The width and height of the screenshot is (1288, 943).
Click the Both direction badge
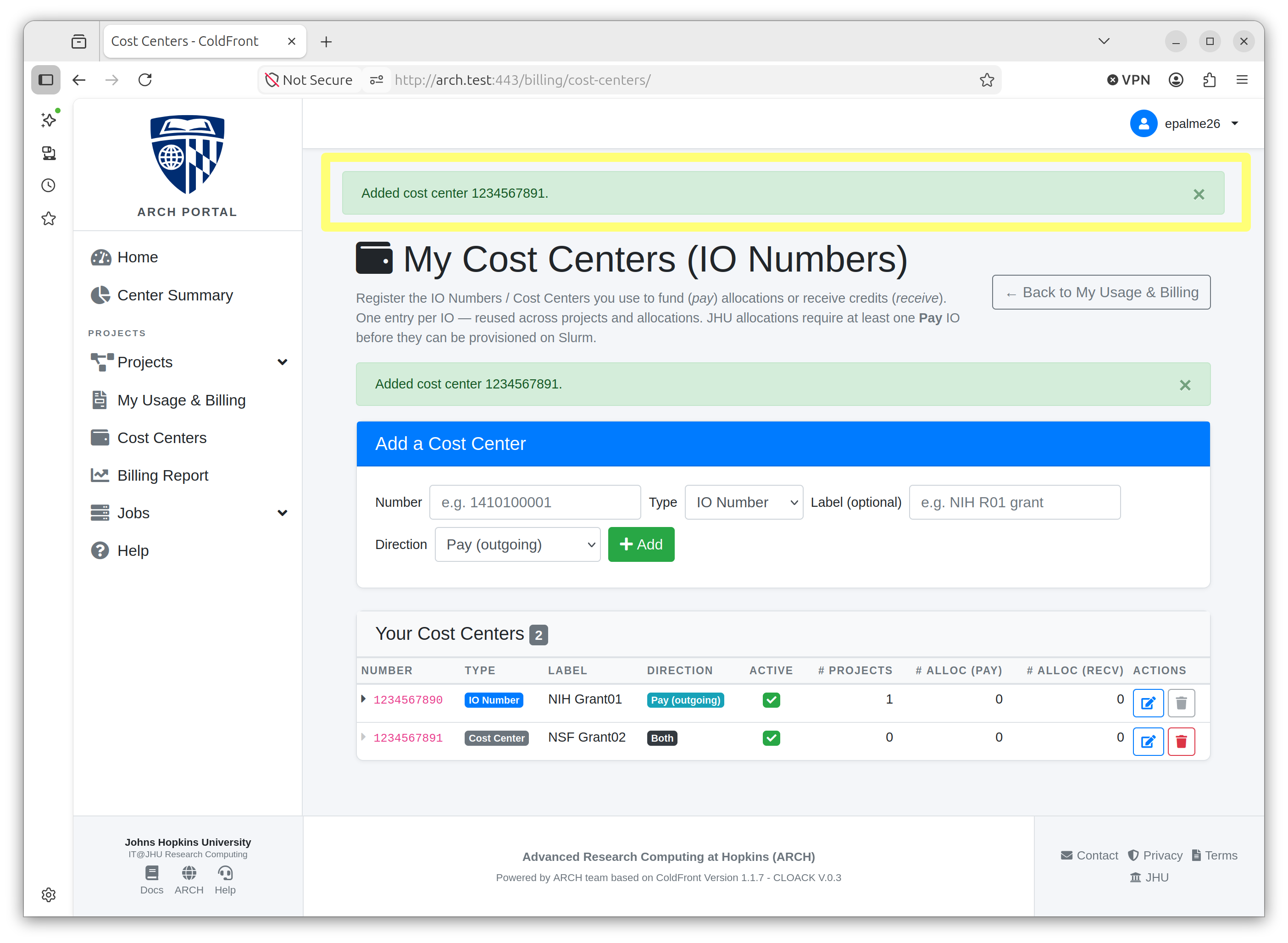(662, 738)
